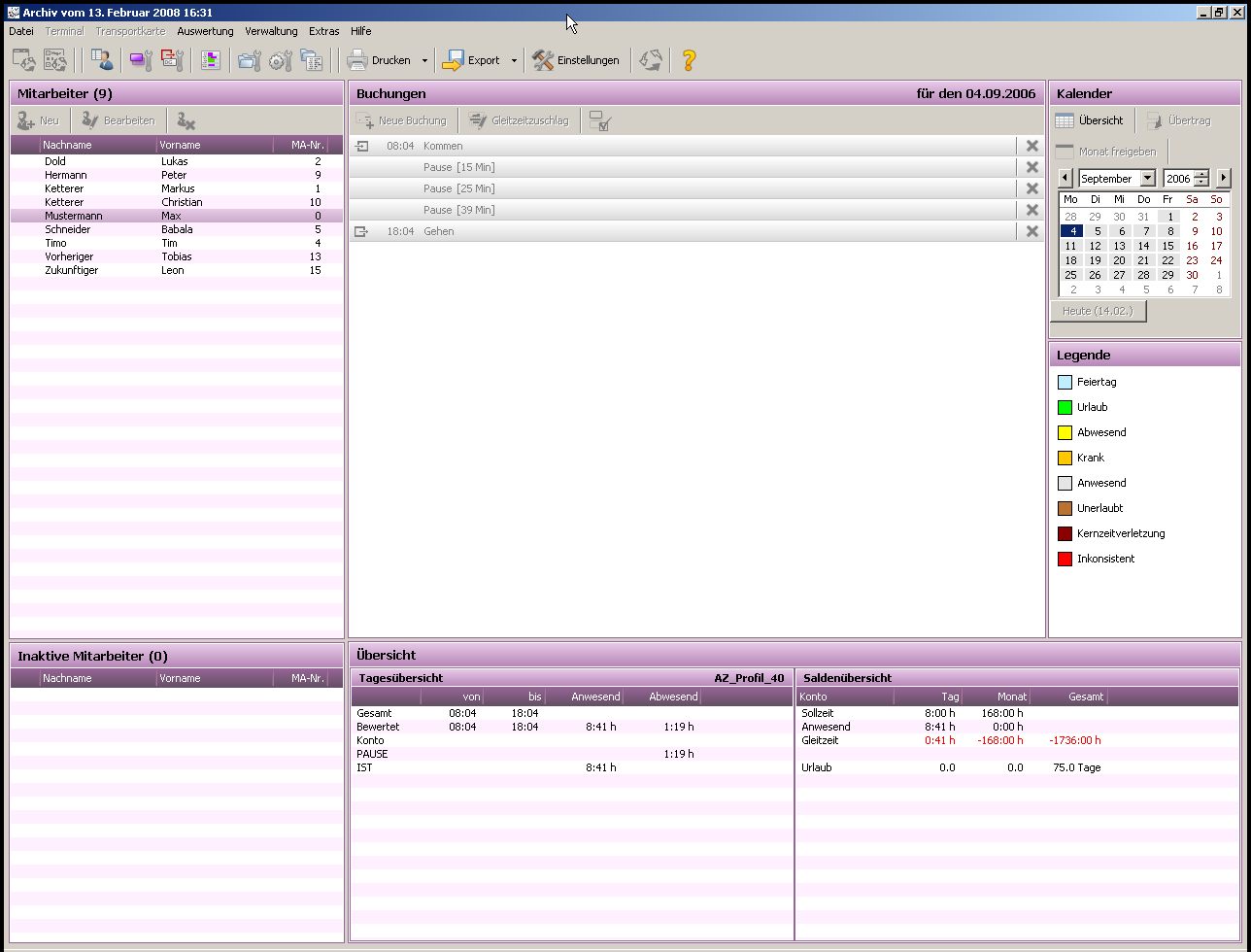Click the Gleitzeit row in Saldenübersicht
The image size is (1251, 952).
pyautogui.click(x=1017, y=740)
